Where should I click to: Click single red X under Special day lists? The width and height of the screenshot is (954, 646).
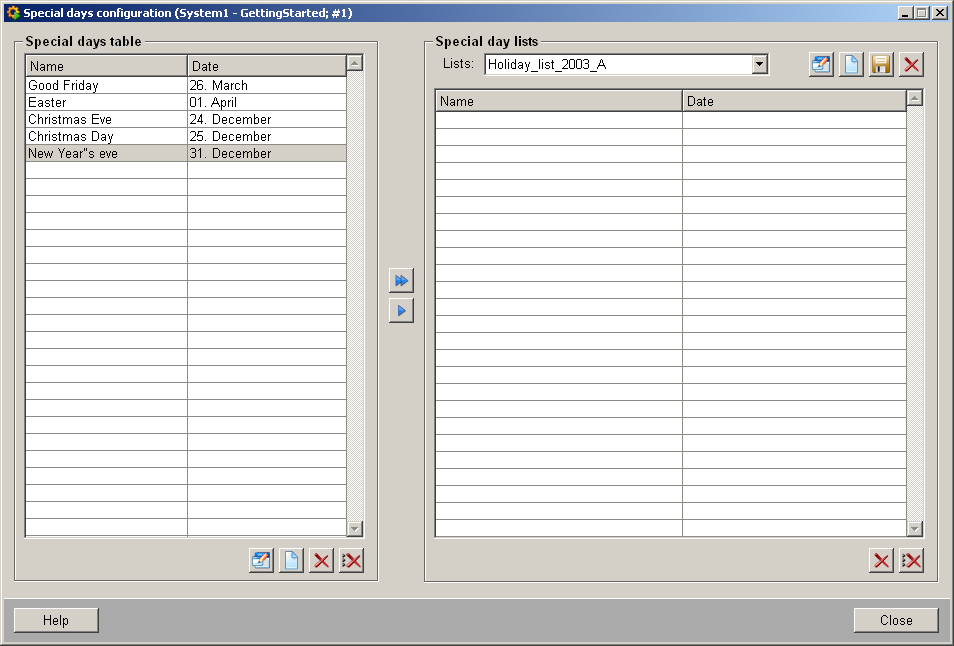point(881,561)
